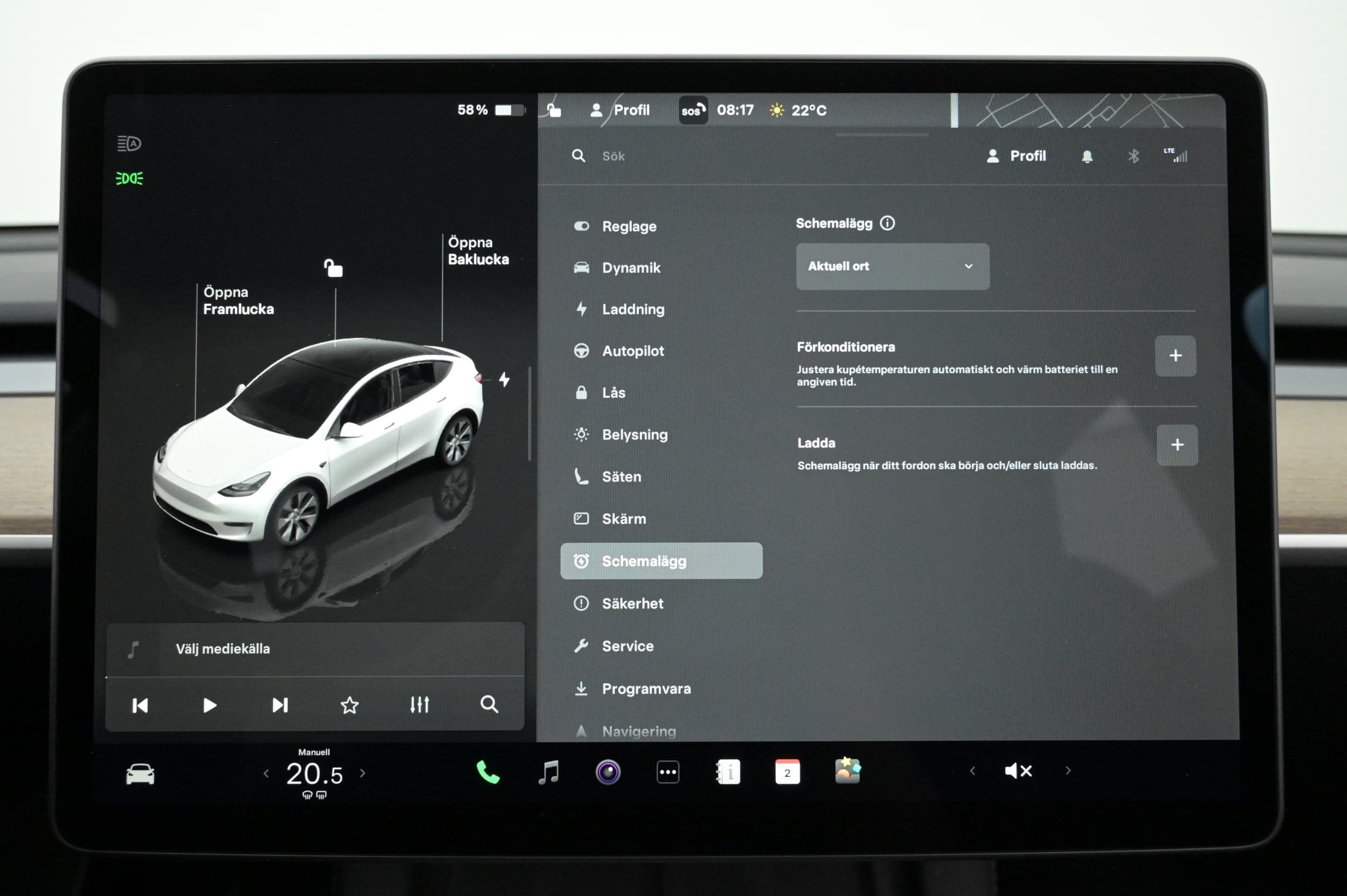Increase cabin temperature with right arrow
Image resolution: width=1347 pixels, height=896 pixels.
(x=362, y=773)
